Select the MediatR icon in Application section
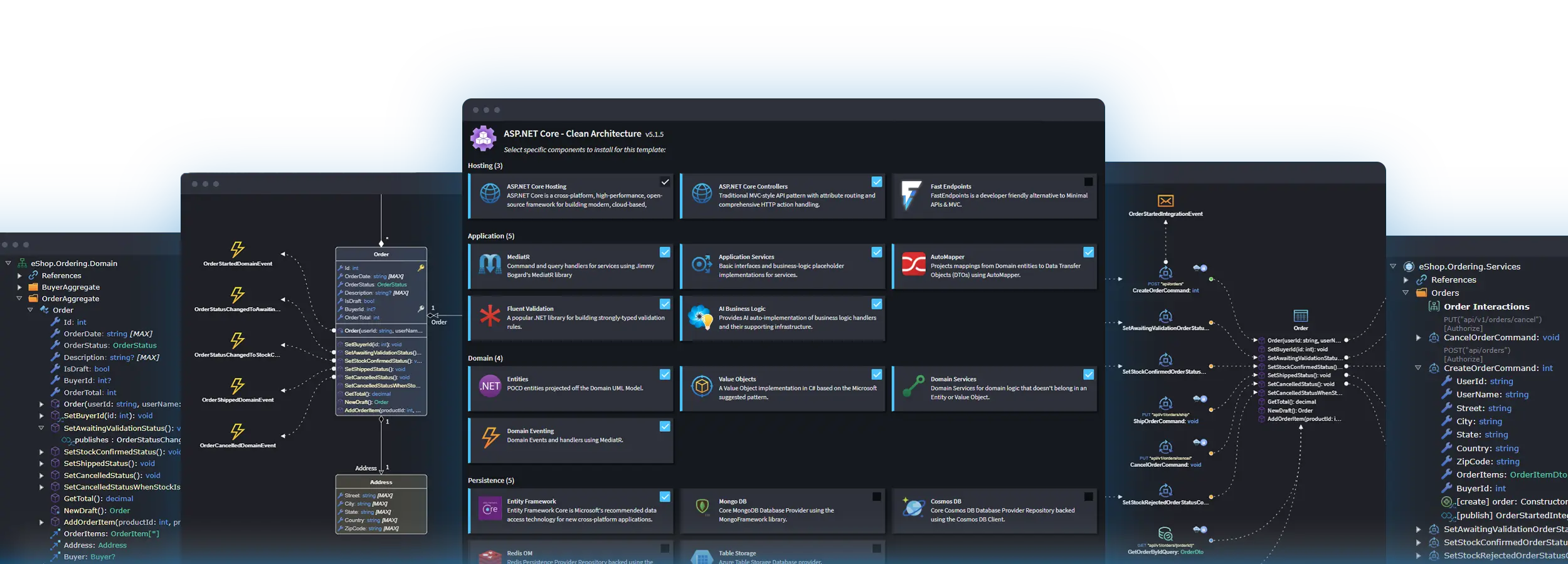 490,265
